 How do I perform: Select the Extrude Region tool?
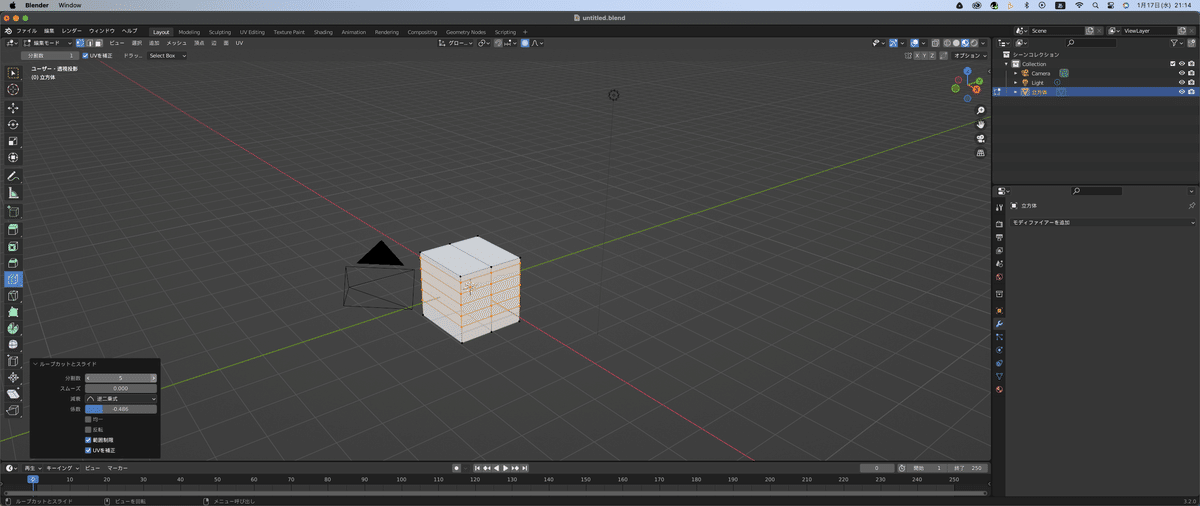click(13, 229)
